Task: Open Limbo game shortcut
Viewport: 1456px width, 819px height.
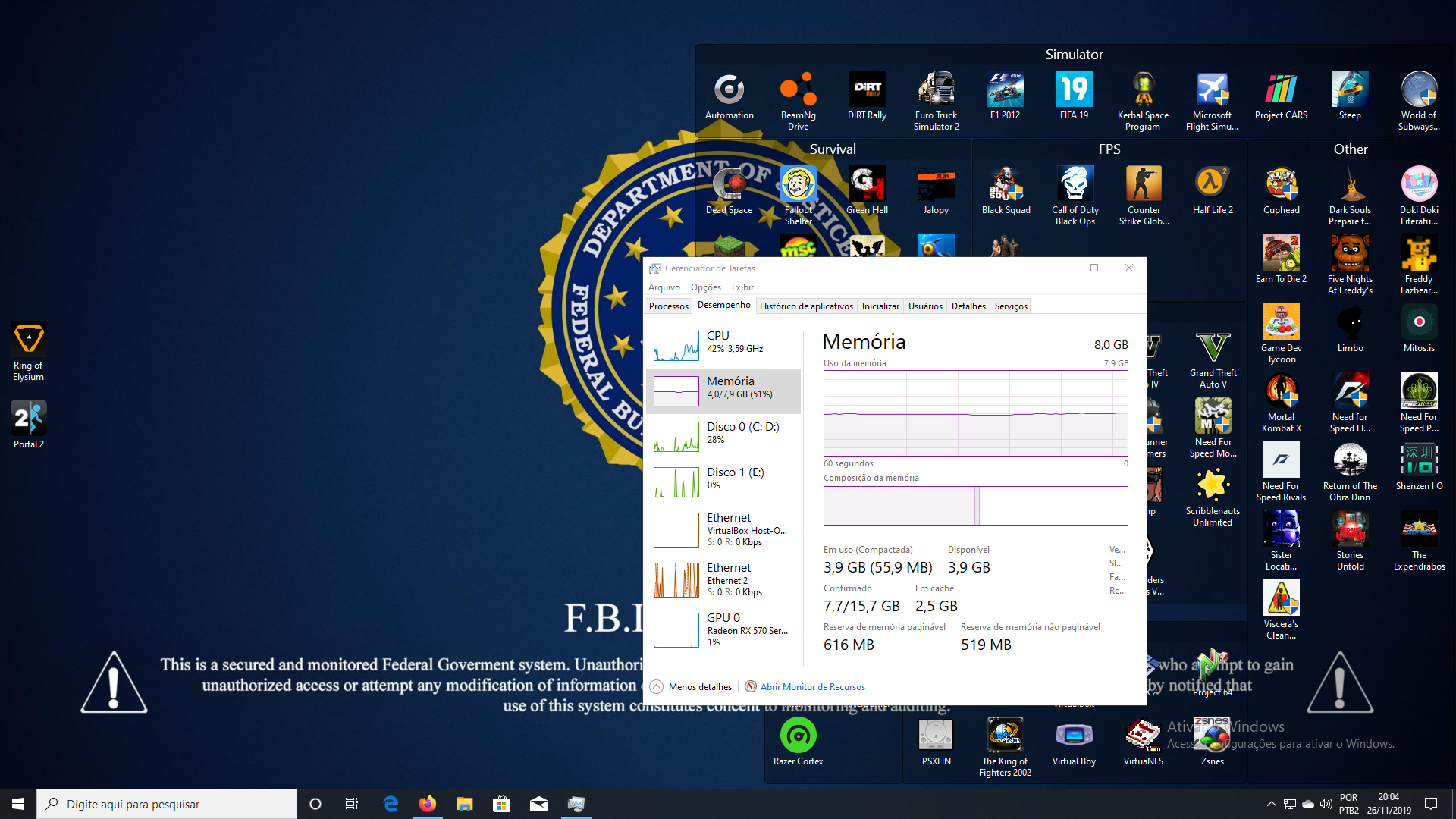Action: (x=1350, y=329)
